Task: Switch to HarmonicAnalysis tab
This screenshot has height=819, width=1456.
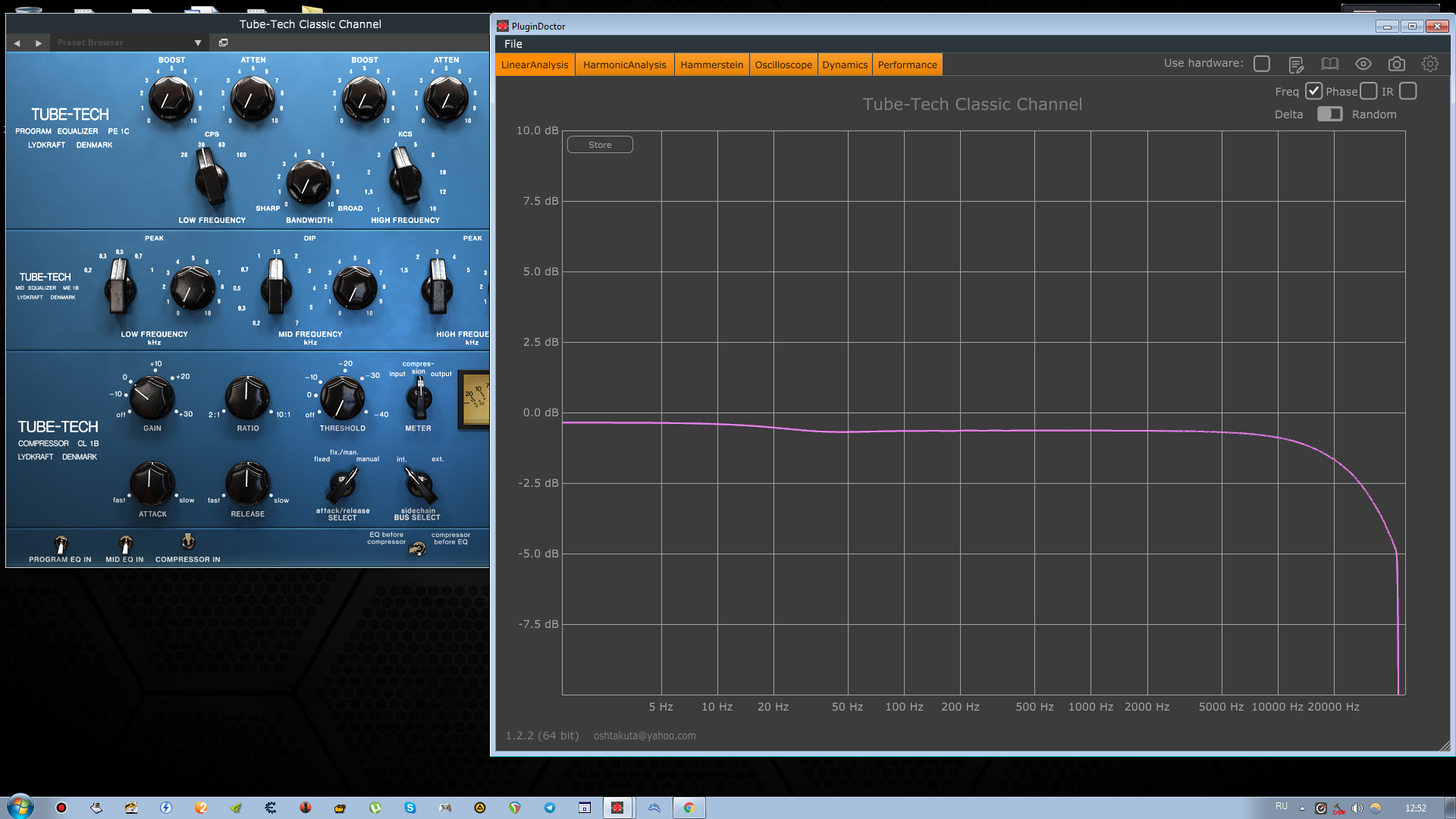Action: pos(624,64)
